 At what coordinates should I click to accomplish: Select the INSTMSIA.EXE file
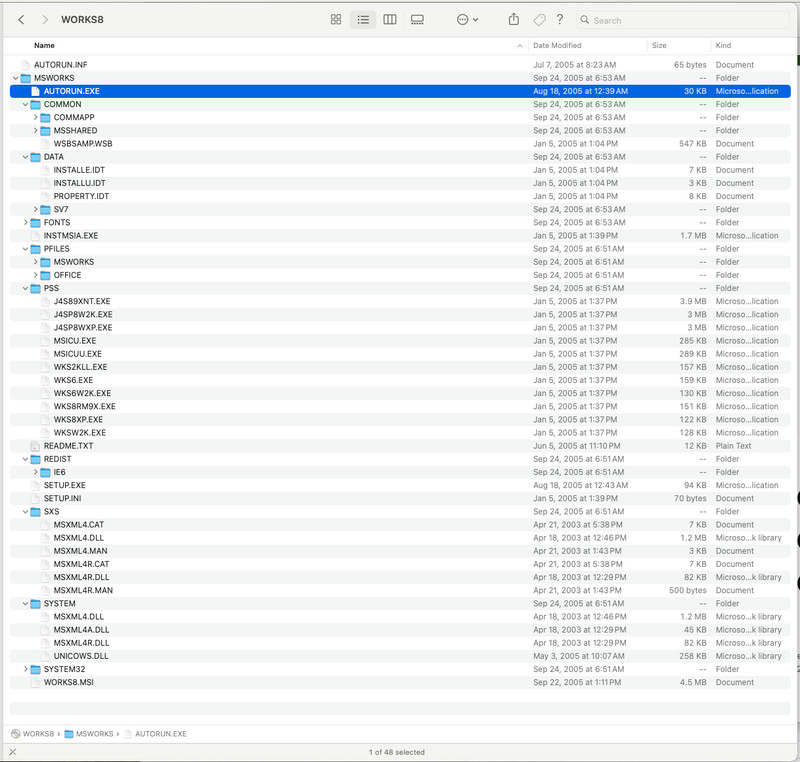tap(400, 236)
